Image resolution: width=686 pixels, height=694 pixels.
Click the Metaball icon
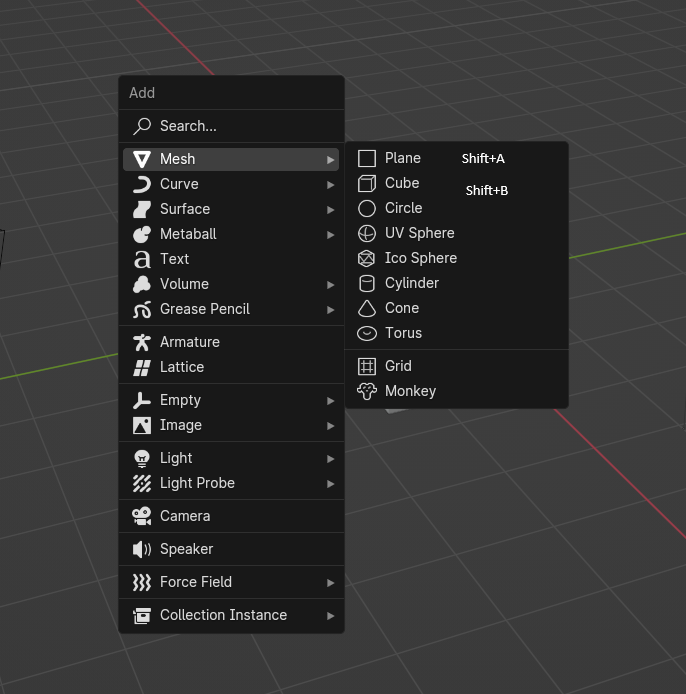pos(142,235)
